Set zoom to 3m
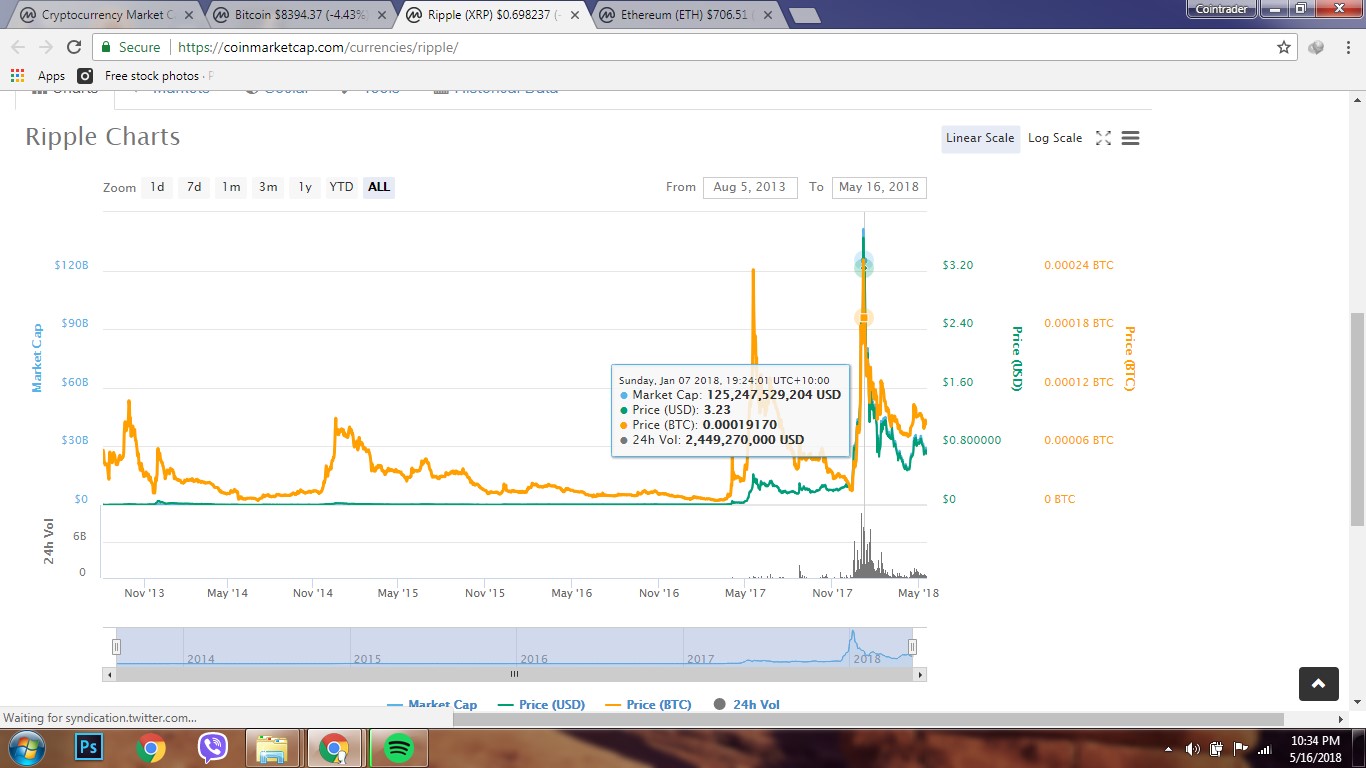Viewport: 1366px width, 768px height. coord(268,187)
